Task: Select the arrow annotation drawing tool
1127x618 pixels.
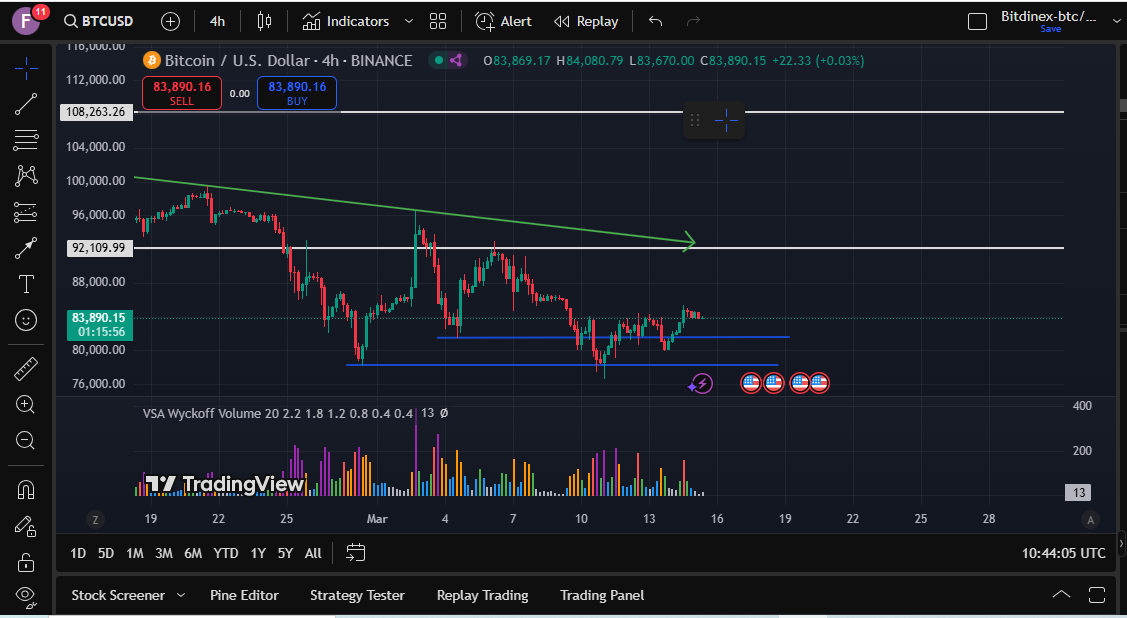Action: (26, 248)
